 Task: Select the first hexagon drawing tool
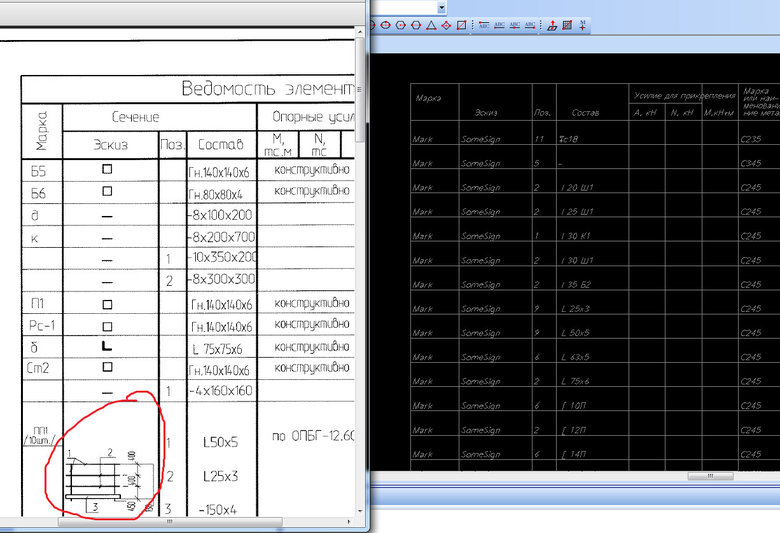[401, 25]
